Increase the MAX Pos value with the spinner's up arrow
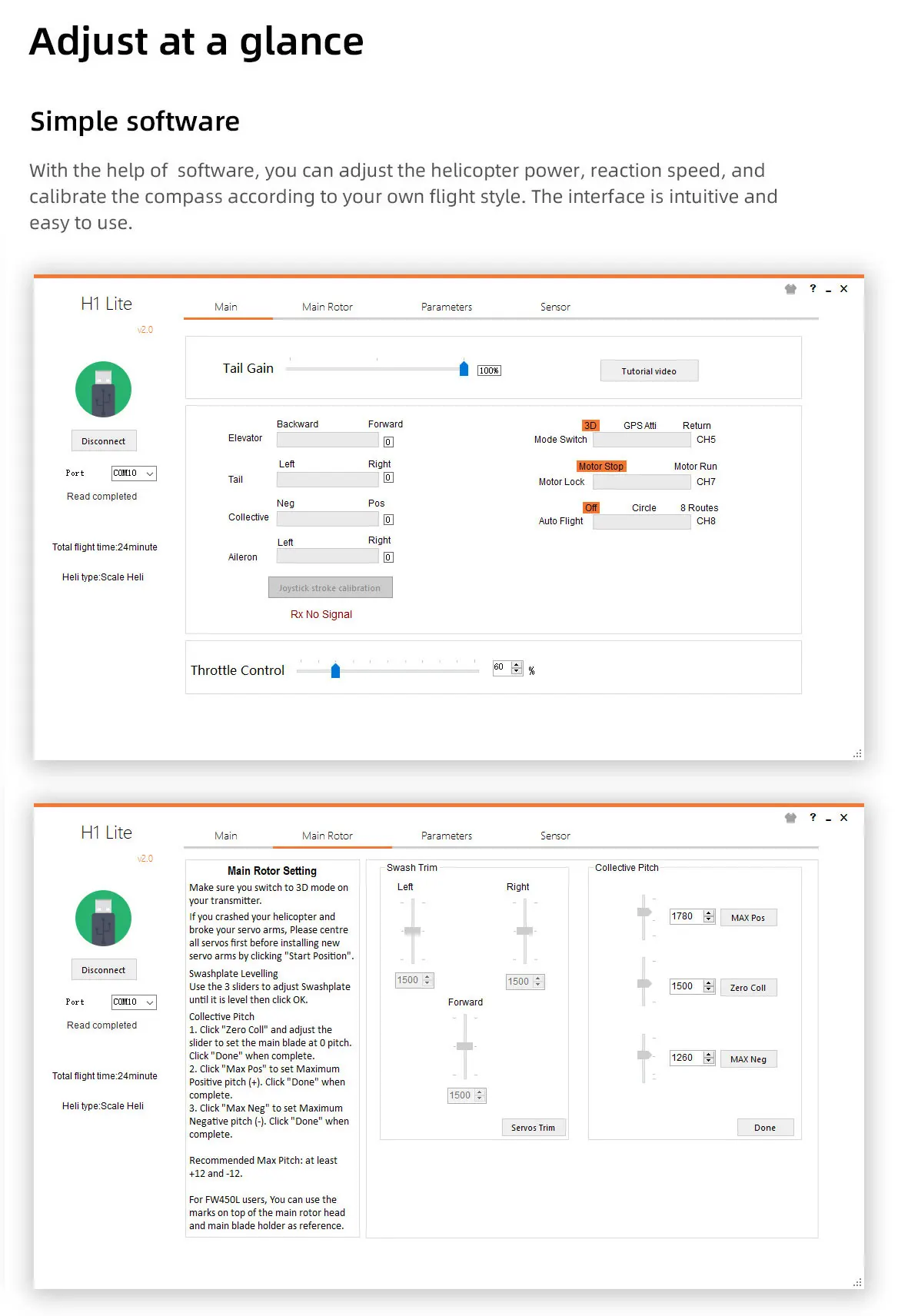Image resolution: width=898 pixels, height=1316 pixels. click(x=709, y=913)
